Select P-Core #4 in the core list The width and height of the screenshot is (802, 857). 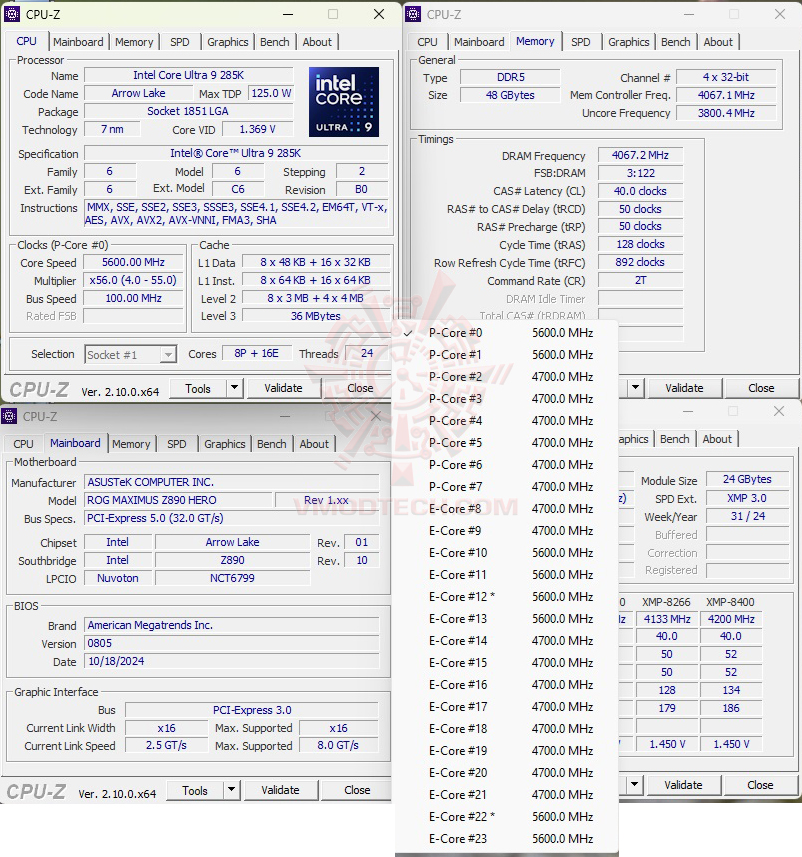pos(507,421)
